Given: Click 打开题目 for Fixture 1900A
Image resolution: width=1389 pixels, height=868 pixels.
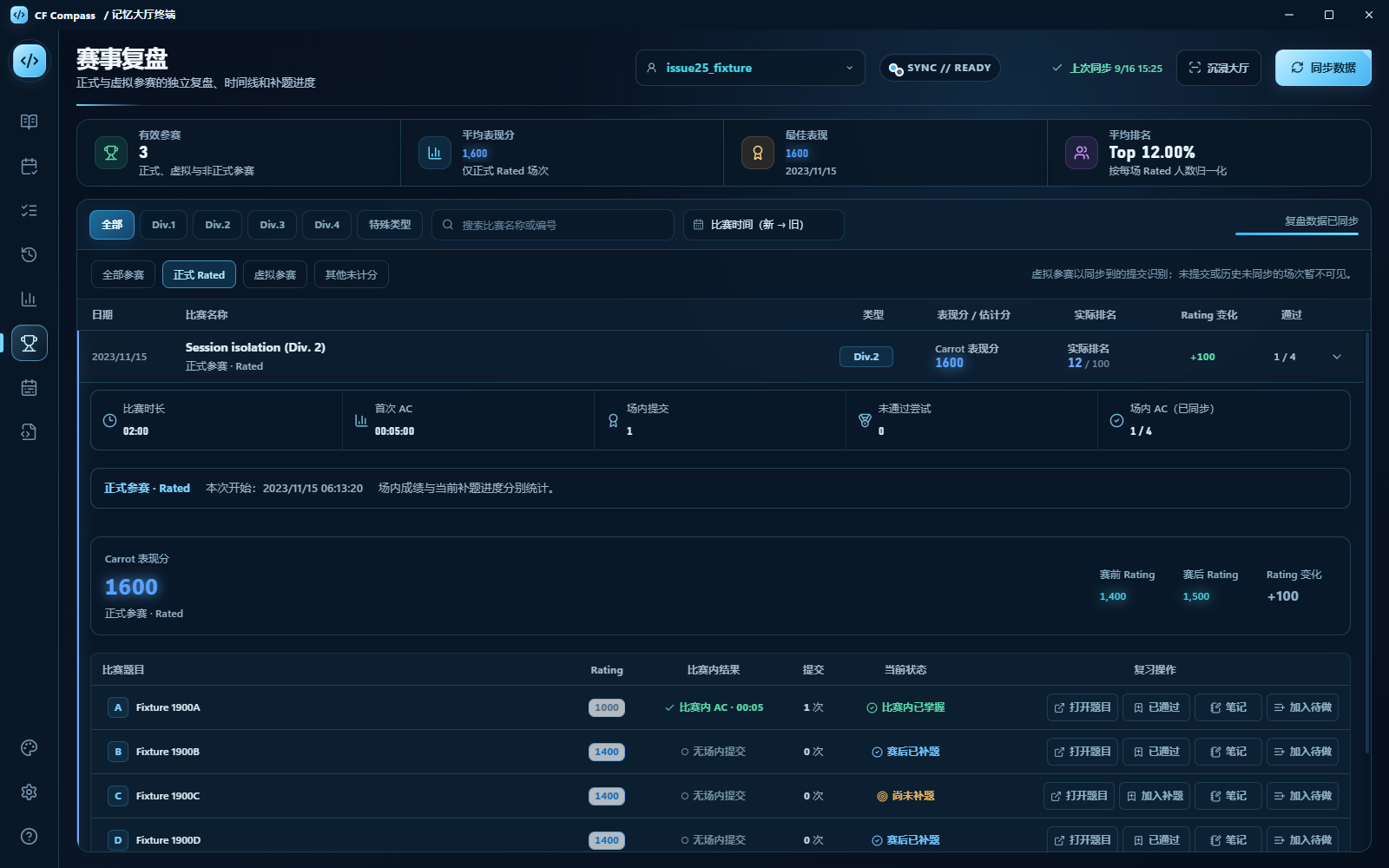Looking at the screenshot, I should point(1082,707).
